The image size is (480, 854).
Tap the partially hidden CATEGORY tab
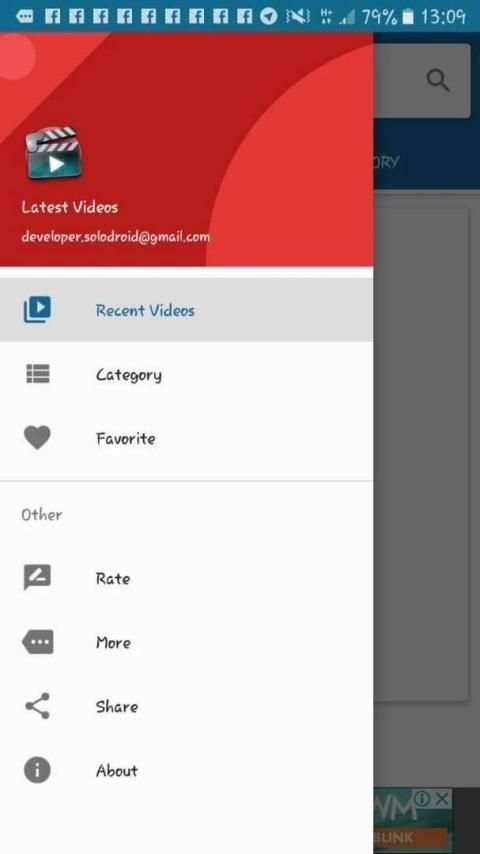[386, 162]
